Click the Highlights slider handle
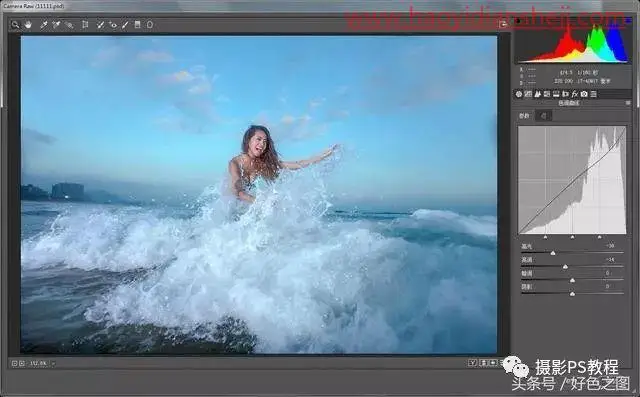The width and height of the screenshot is (640, 397). click(553, 253)
